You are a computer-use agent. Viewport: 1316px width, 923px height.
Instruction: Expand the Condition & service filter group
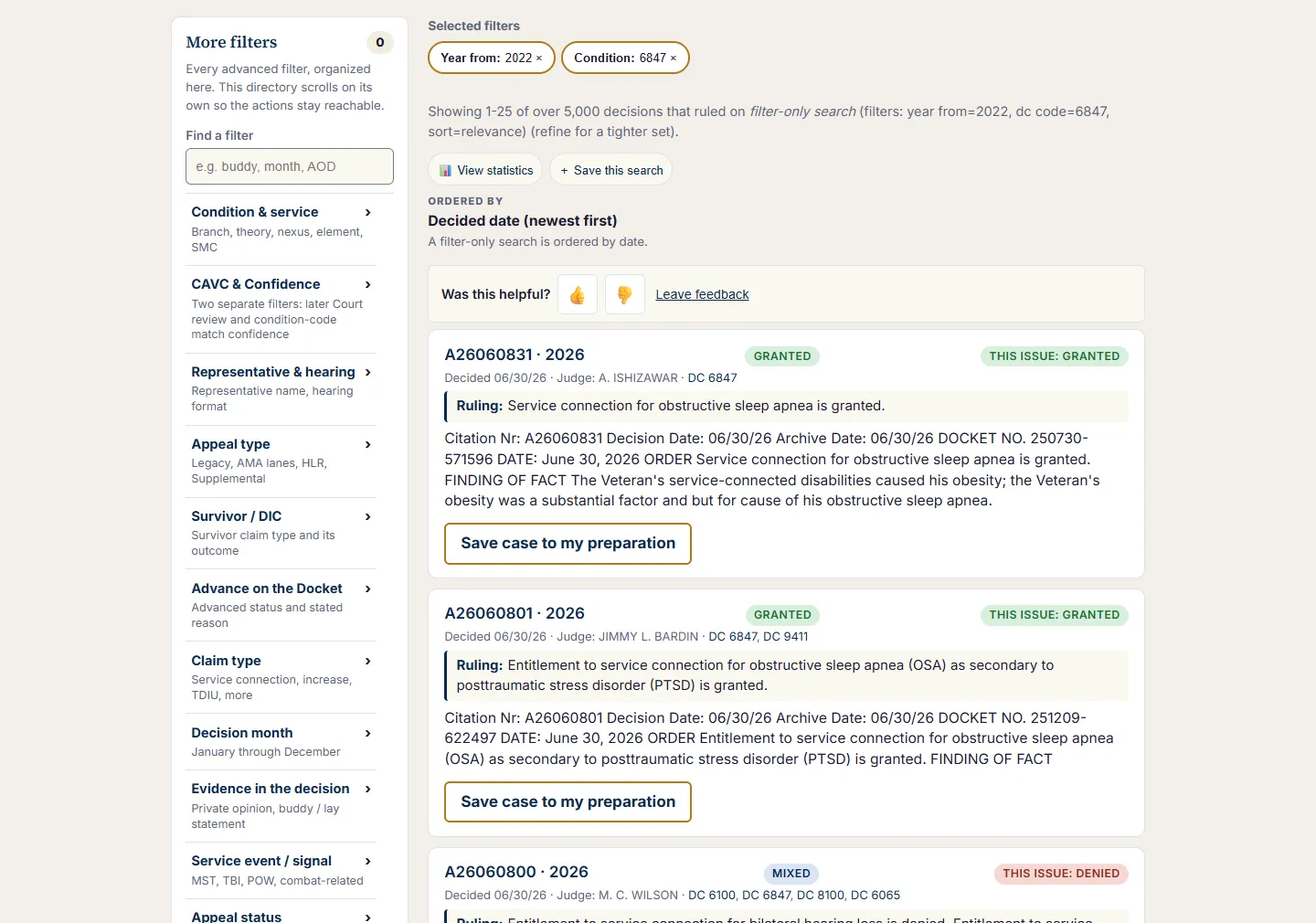tap(281, 228)
